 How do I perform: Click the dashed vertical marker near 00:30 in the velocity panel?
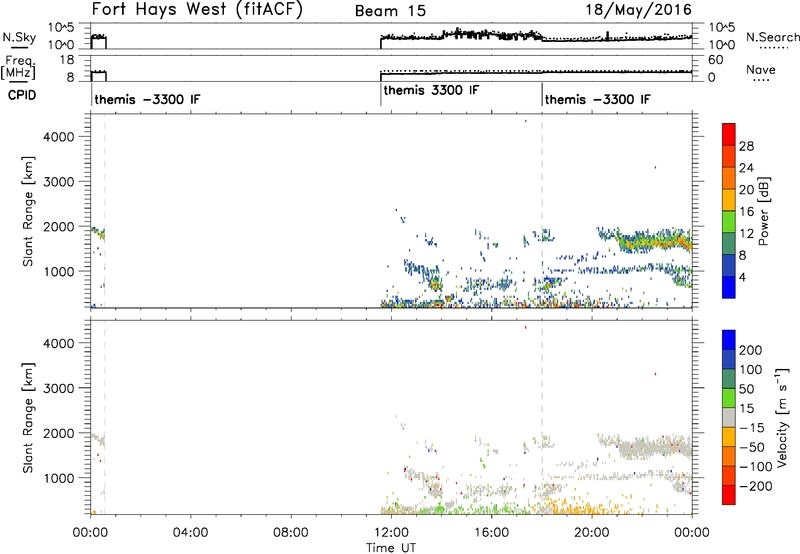pyautogui.click(x=105, y=417)
